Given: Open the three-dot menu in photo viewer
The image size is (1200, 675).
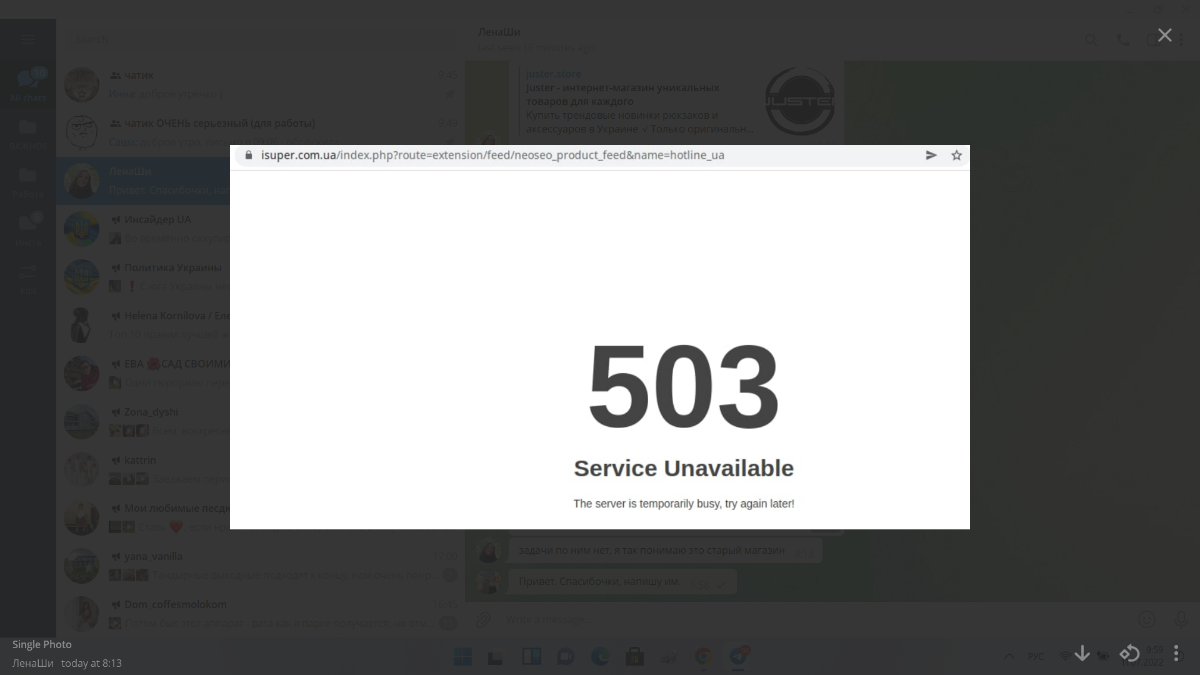Looking at the screenshot, I should (1176, 653).
